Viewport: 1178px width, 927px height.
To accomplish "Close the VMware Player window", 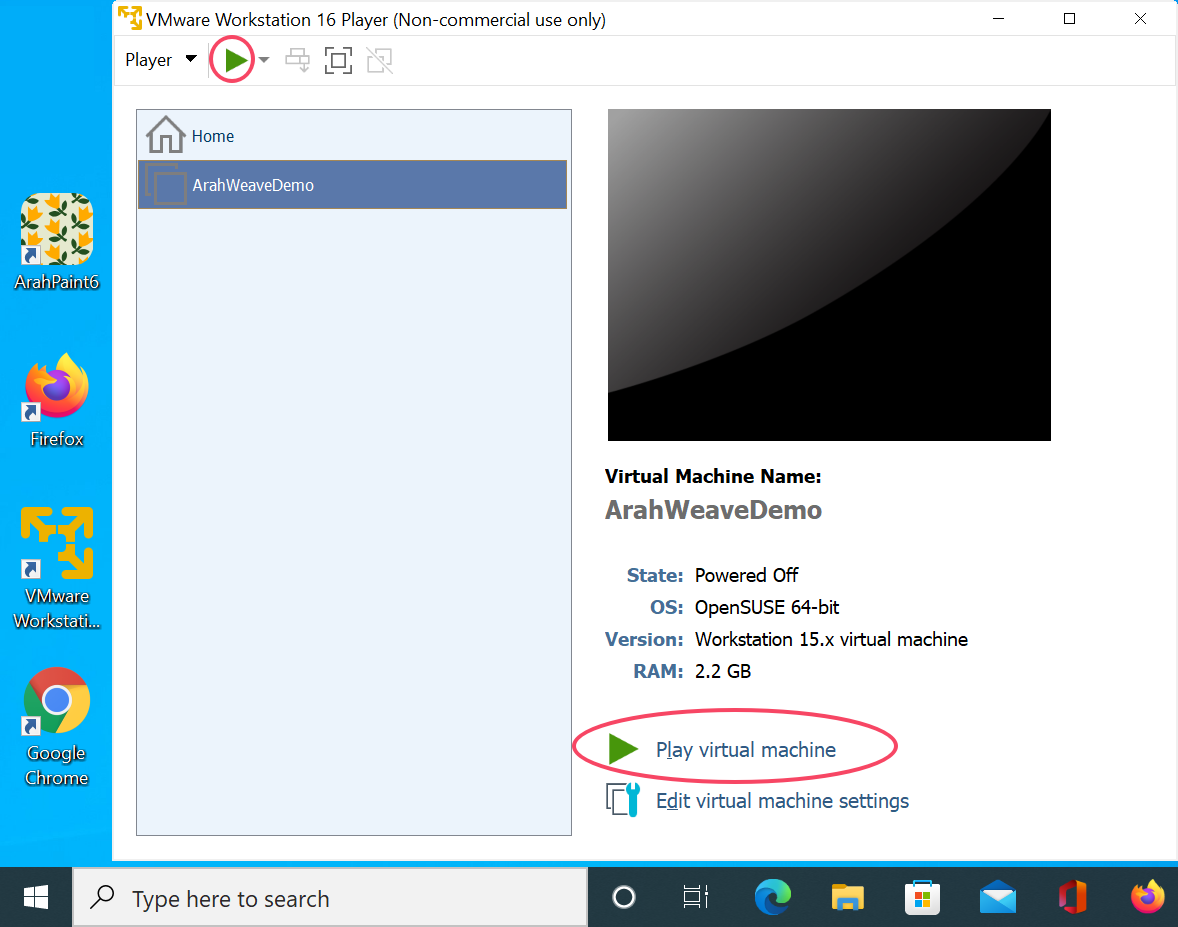I will (1140, 19).
